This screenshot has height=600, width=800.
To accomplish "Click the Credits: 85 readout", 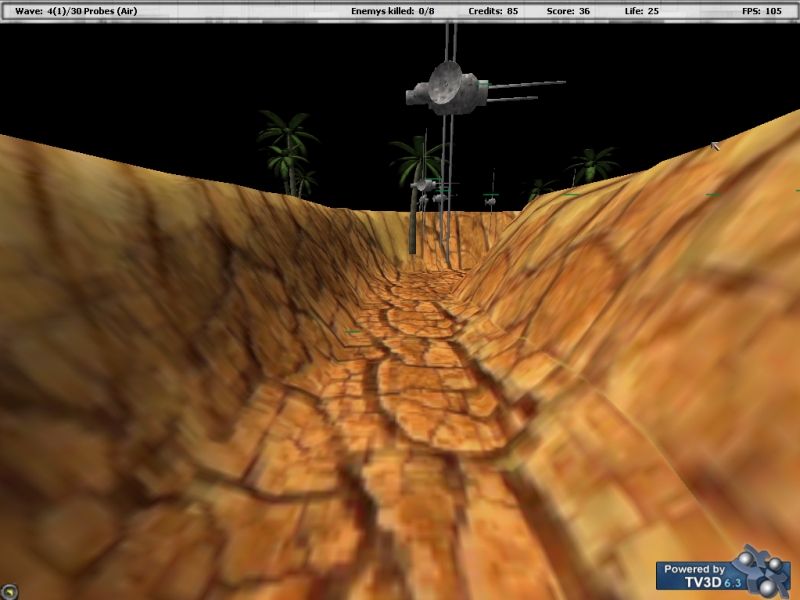I will 493,11.
